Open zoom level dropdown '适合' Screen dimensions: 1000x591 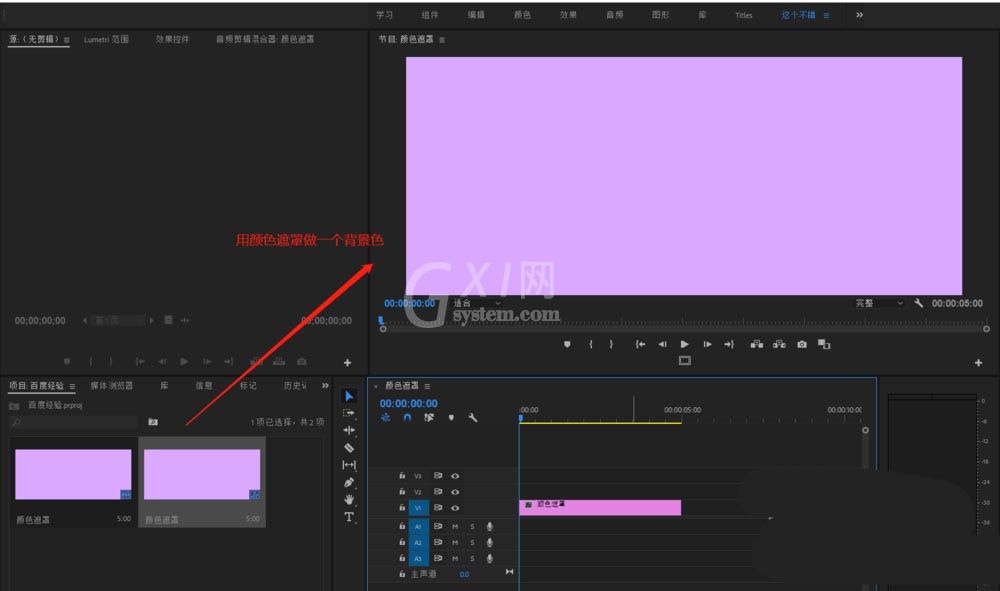[x=477, y=303]
